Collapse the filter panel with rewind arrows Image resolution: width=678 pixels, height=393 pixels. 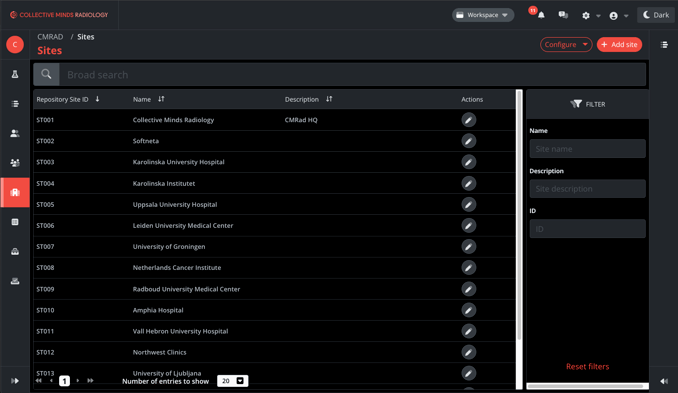[664, 381]
